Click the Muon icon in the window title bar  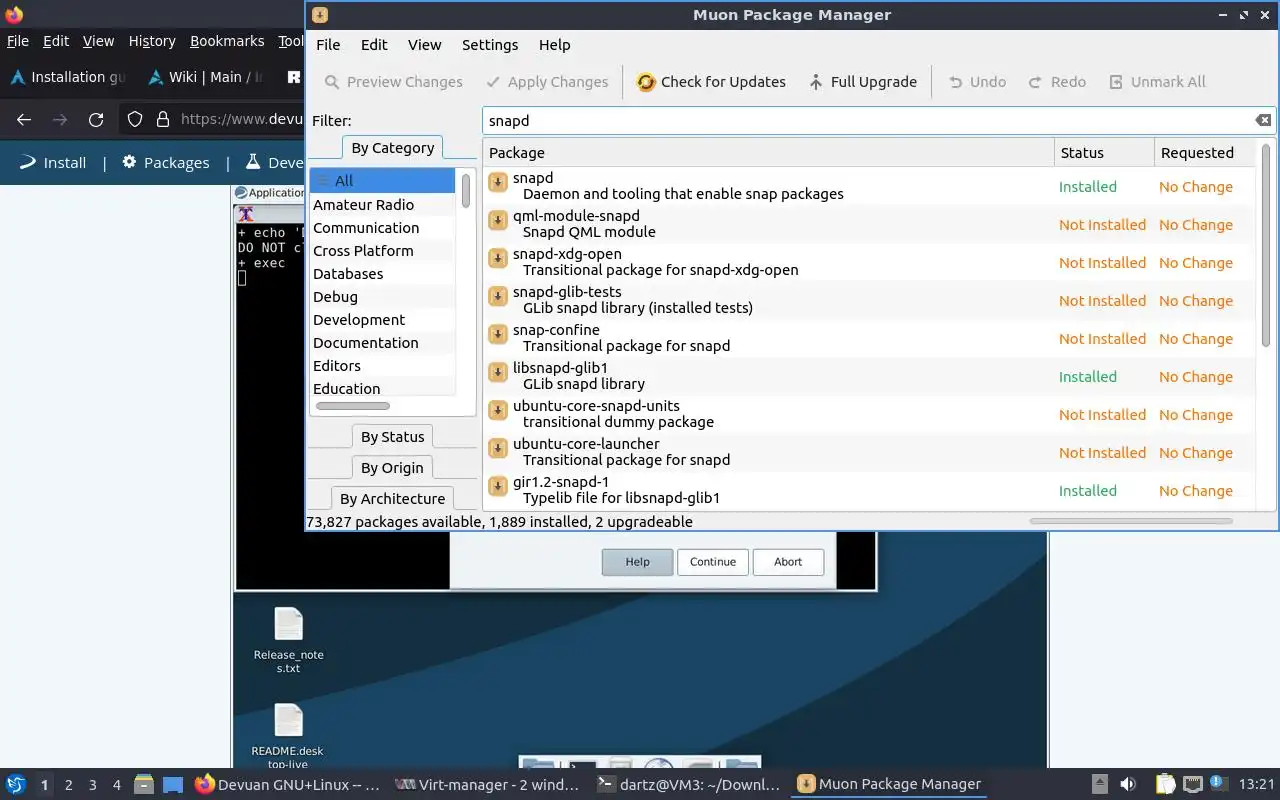pos(319,15)
